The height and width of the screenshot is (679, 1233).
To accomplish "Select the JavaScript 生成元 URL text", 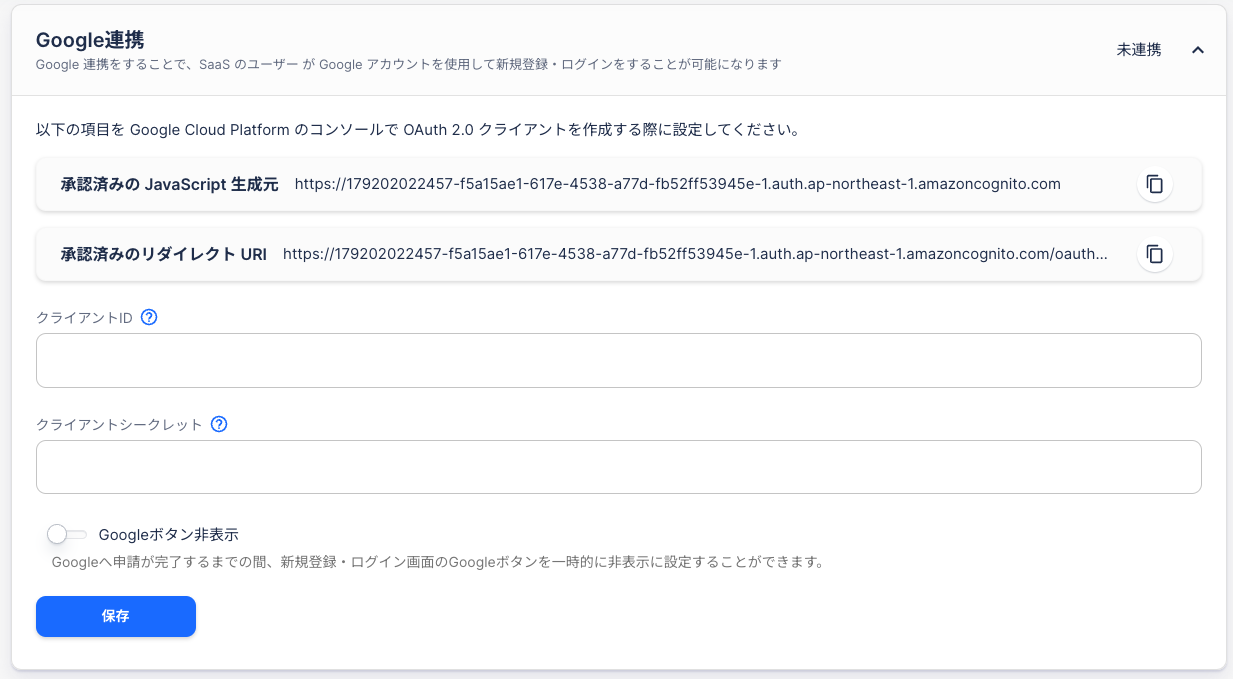I will click(x=677, y=184).
